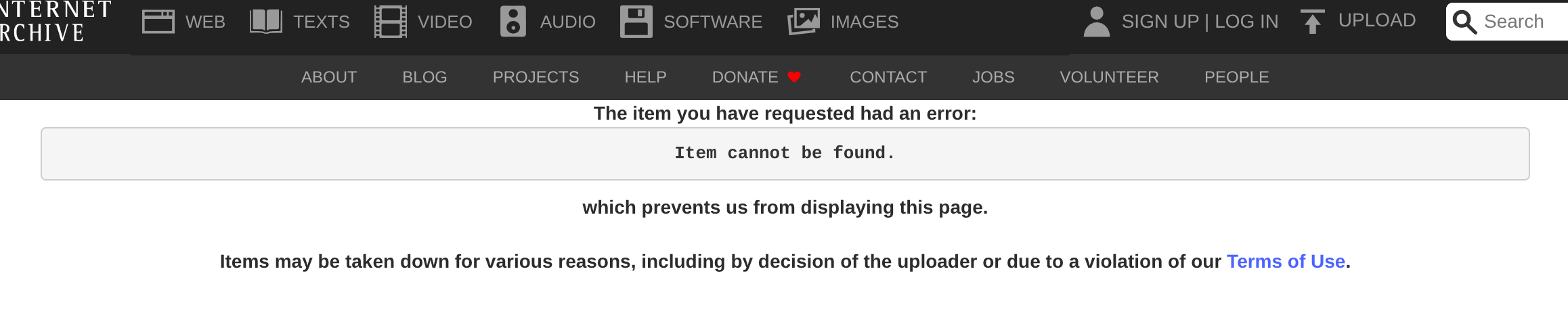This screenshot has width=1568, height=311.
Task: Click the Web window icon
Action: coord(158,22)
